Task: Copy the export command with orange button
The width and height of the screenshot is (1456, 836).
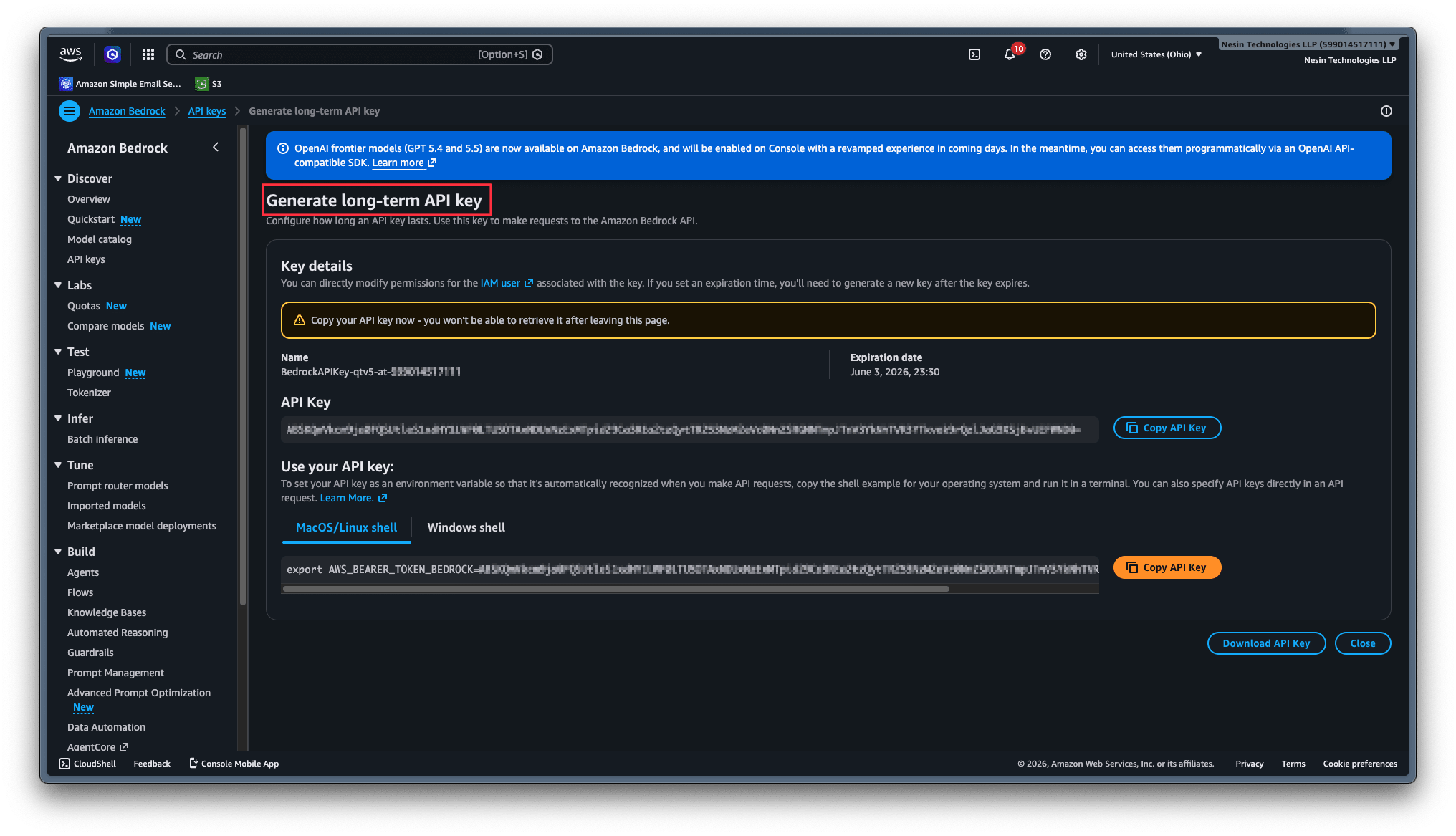Action: (1167, 567)
